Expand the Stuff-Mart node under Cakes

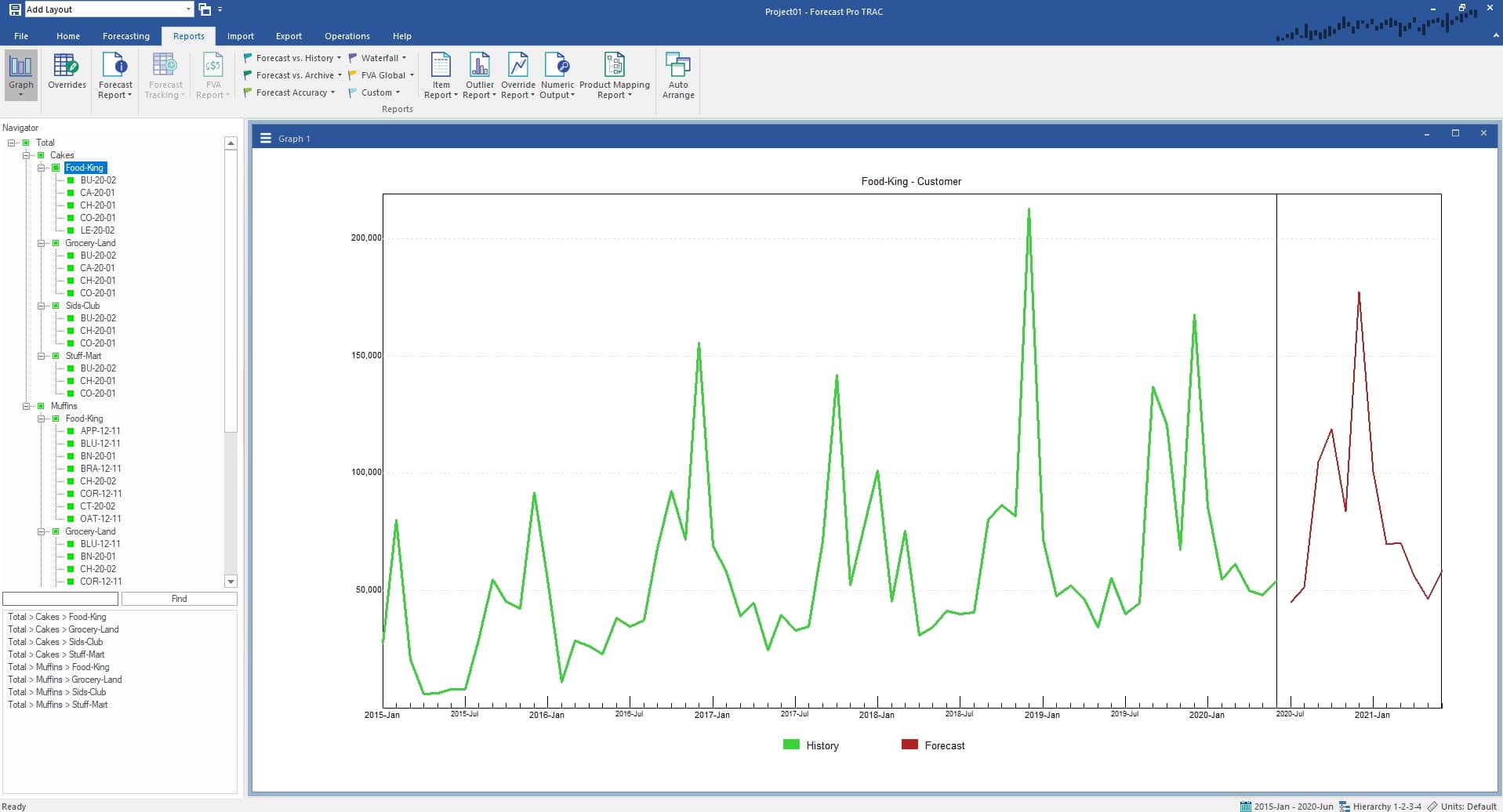click(41, 356)
